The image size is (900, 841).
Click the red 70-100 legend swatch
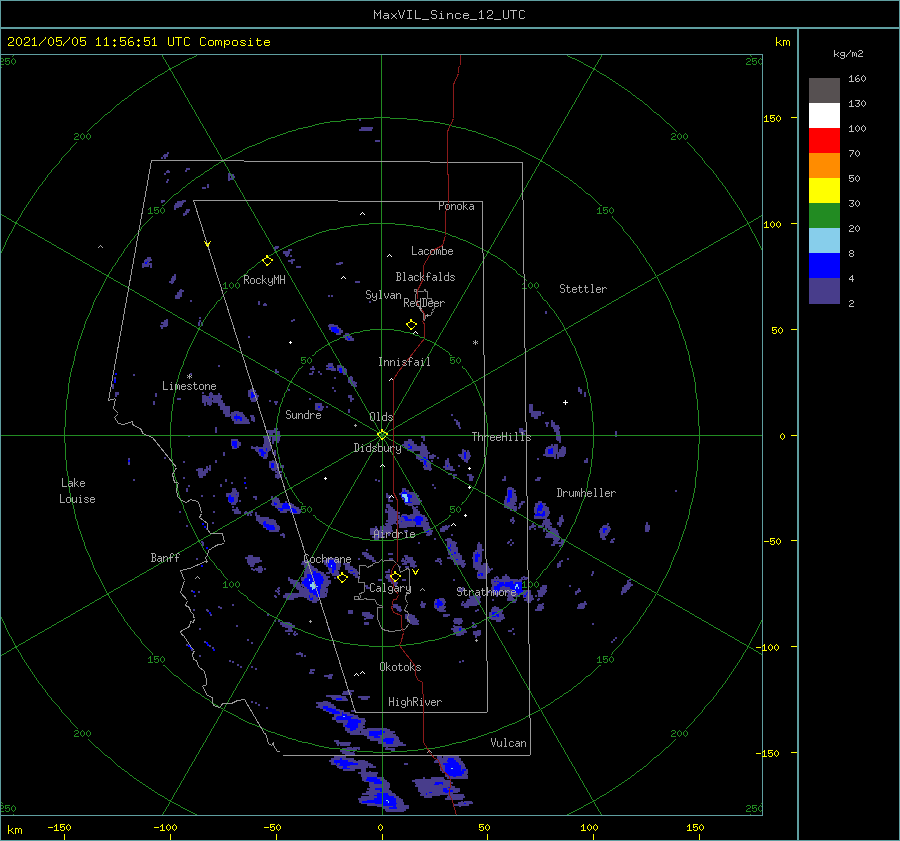[824, 141]
